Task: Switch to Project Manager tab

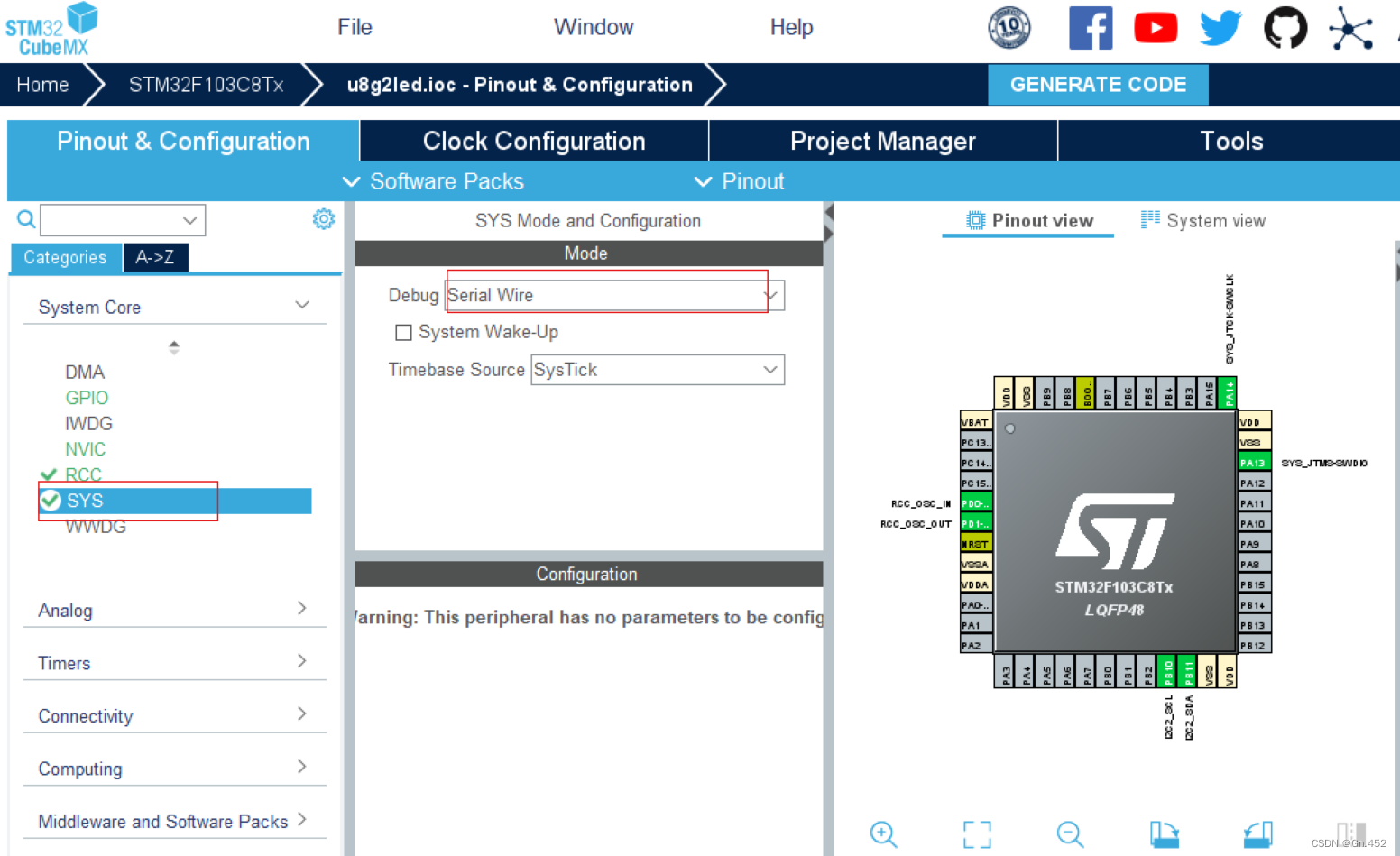Action: point(883,141)
